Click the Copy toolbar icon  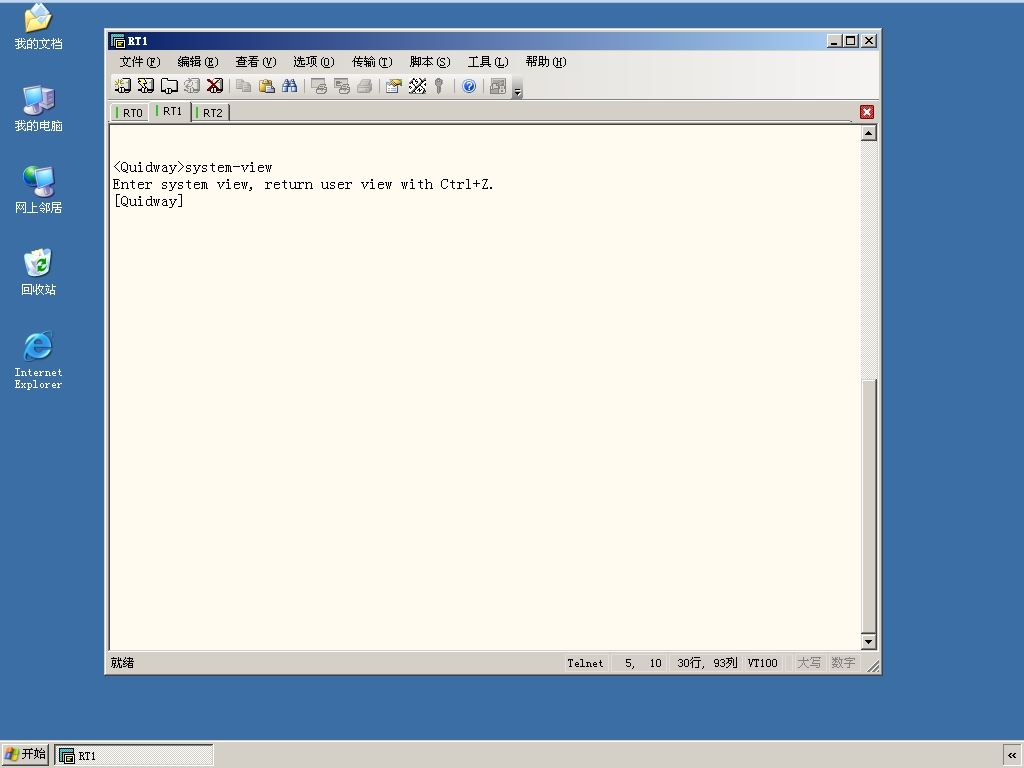[244, 86]
